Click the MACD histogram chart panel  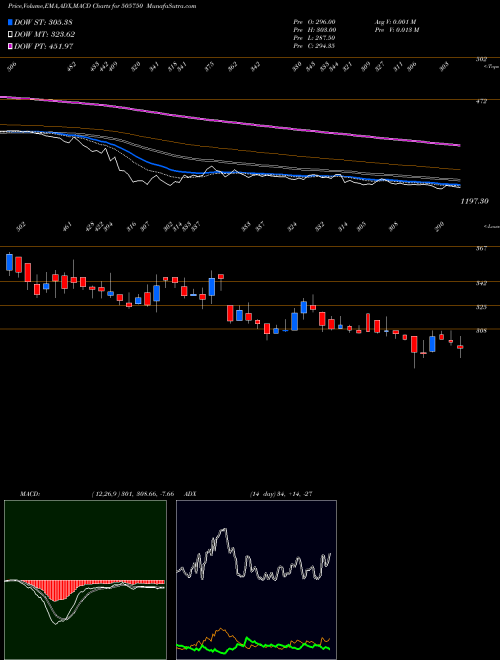pyautogui.click(x=85, y=580)
